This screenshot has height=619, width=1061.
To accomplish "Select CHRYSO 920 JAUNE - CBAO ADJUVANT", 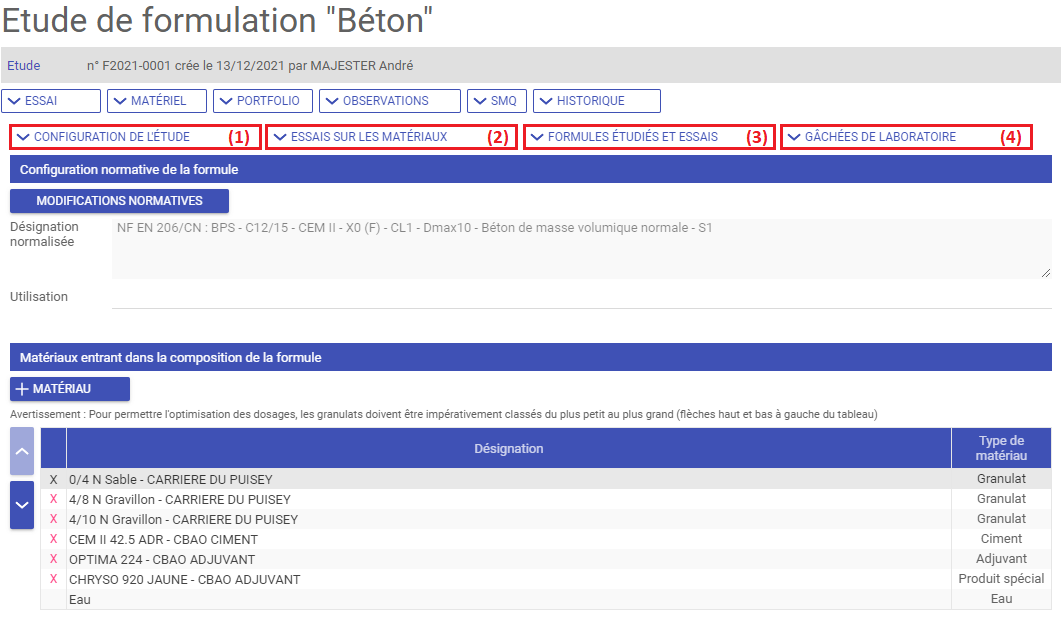I will tap(509, 579).
